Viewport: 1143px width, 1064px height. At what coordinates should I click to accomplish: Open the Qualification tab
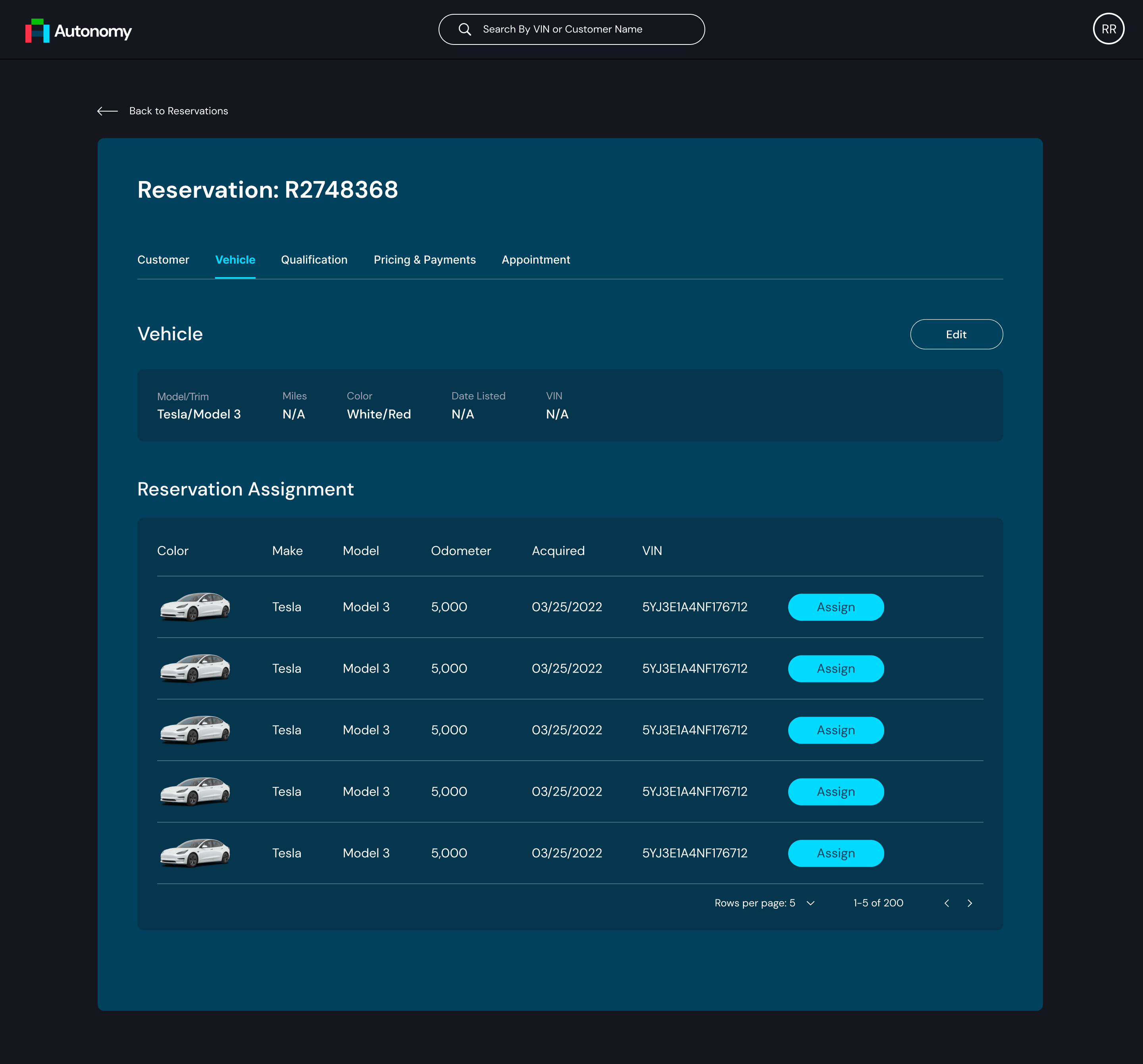(x=314, y=260)
